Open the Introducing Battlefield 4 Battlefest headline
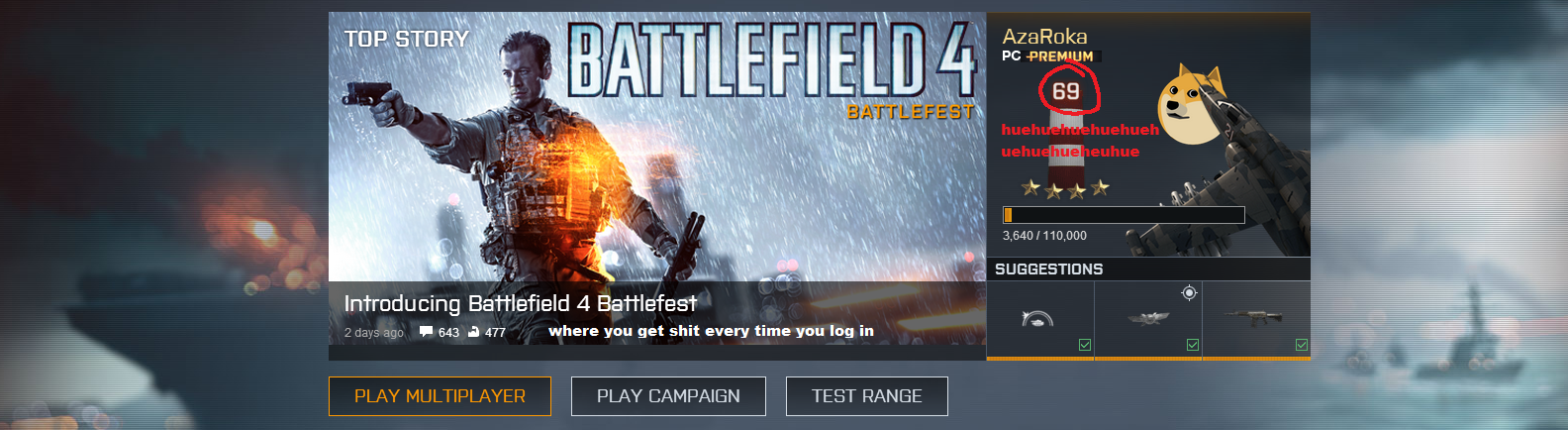 click(521, 303)
